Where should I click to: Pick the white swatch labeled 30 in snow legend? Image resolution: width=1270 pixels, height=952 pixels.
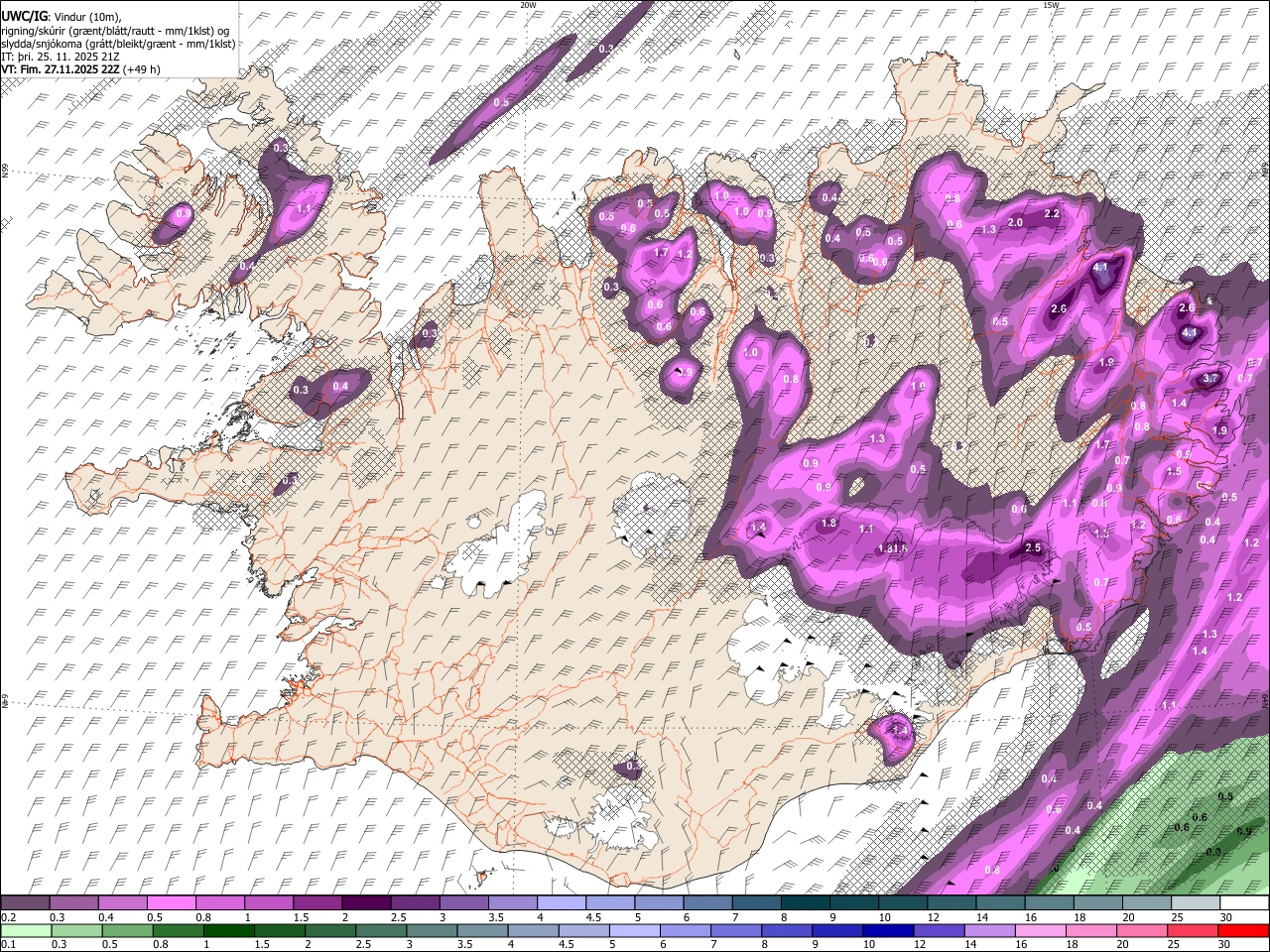tap(1243, 903)
